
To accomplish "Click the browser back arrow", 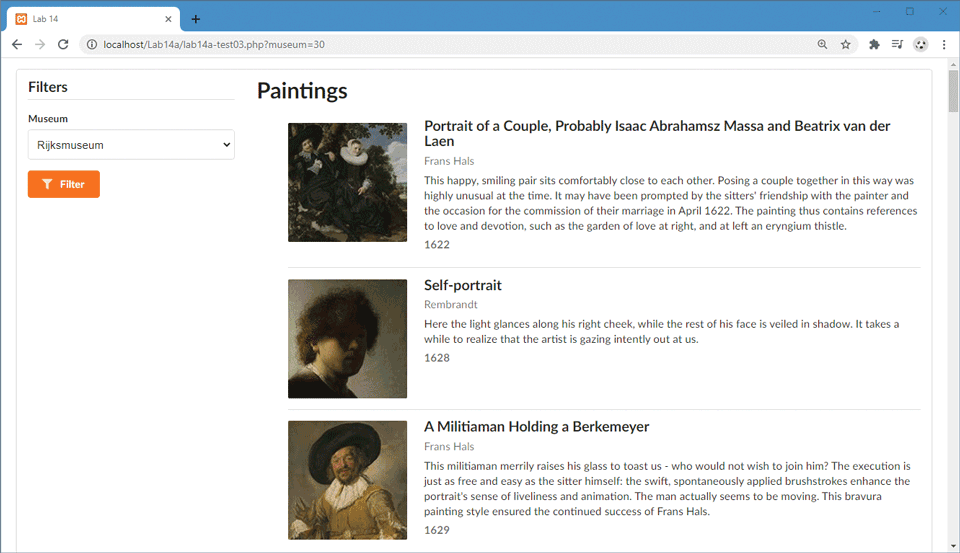I will pyautogui.click(x=17, y=45).
